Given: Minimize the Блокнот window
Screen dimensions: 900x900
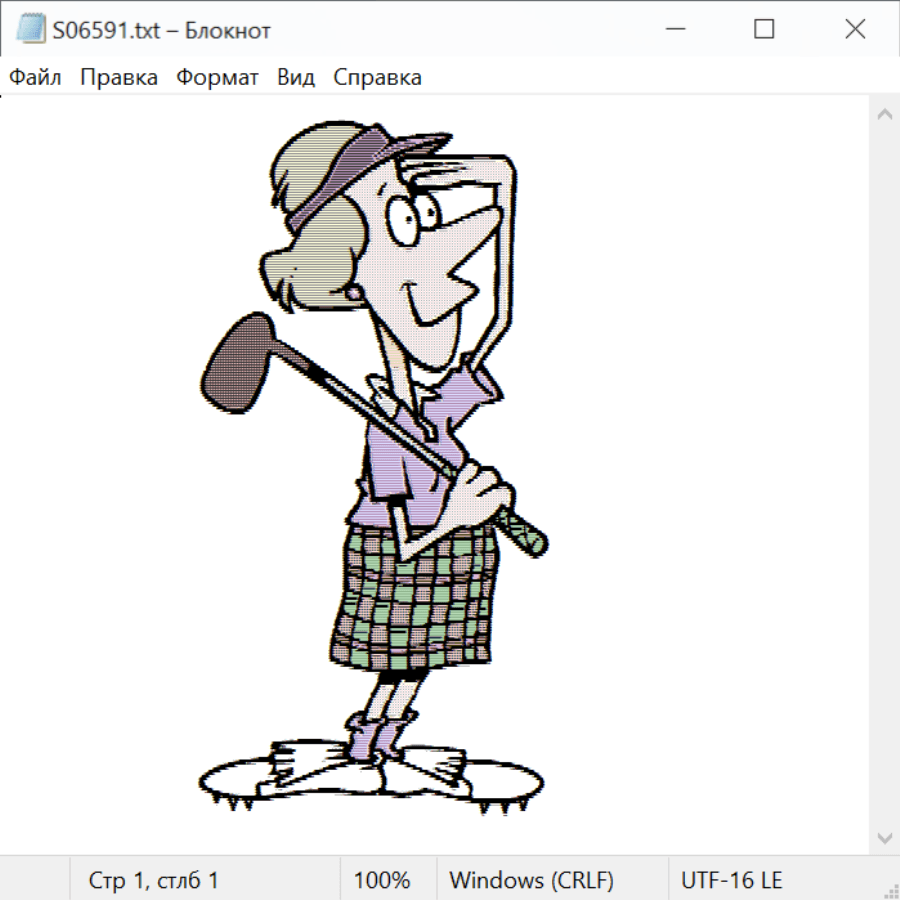Looking at the screenshot, I should (673, 30).
